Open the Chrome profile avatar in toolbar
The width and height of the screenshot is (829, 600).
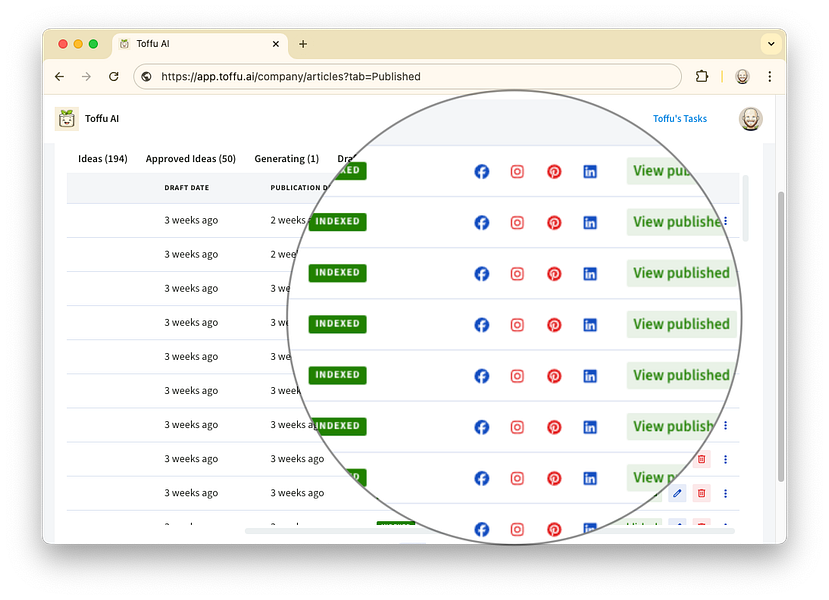[x=742, y=77]
